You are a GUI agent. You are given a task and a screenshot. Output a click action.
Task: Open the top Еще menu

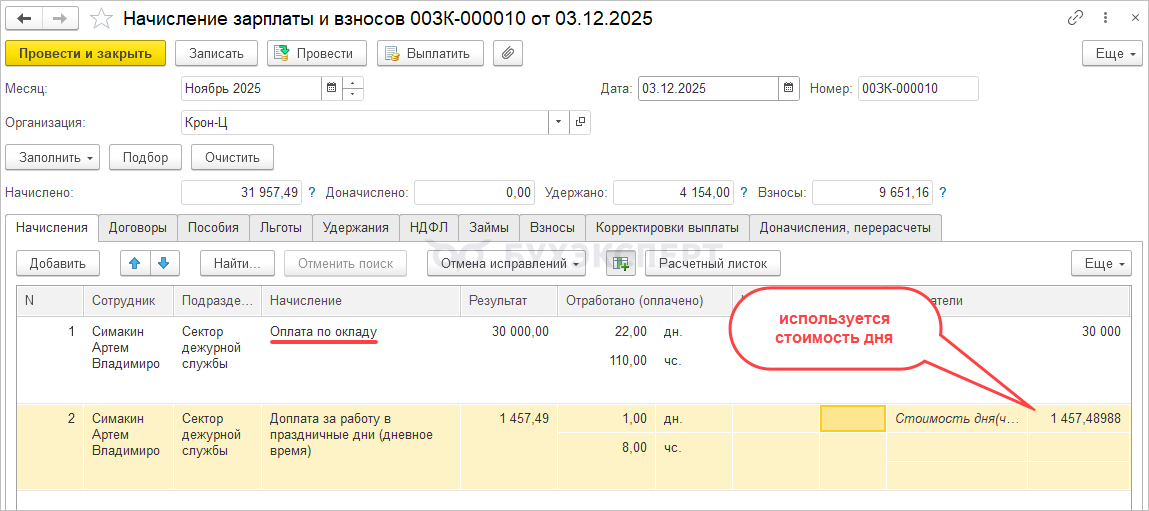[1112, 53]
